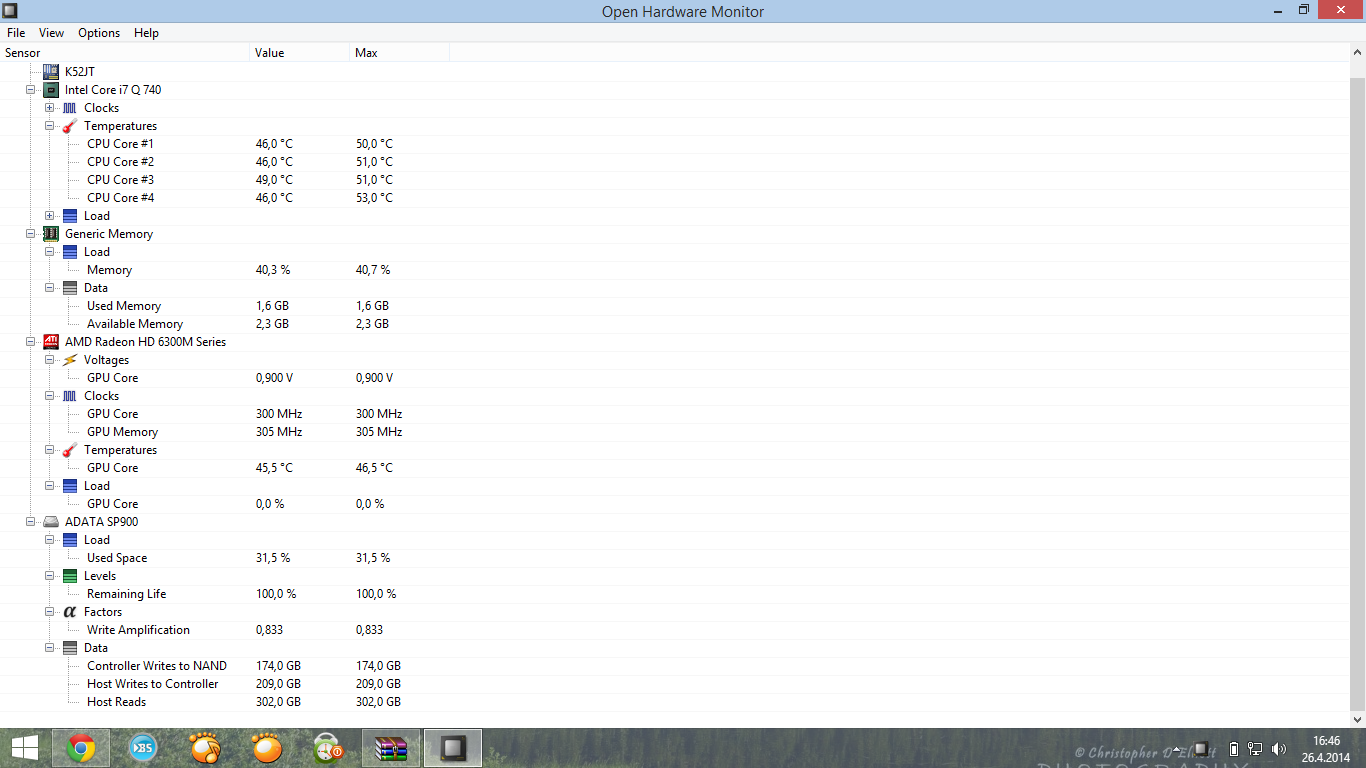The width and height of the screenshot is (1366, 768).
Task: Collapse the ADATA SP900 node
Action: (x=31, y=522)
